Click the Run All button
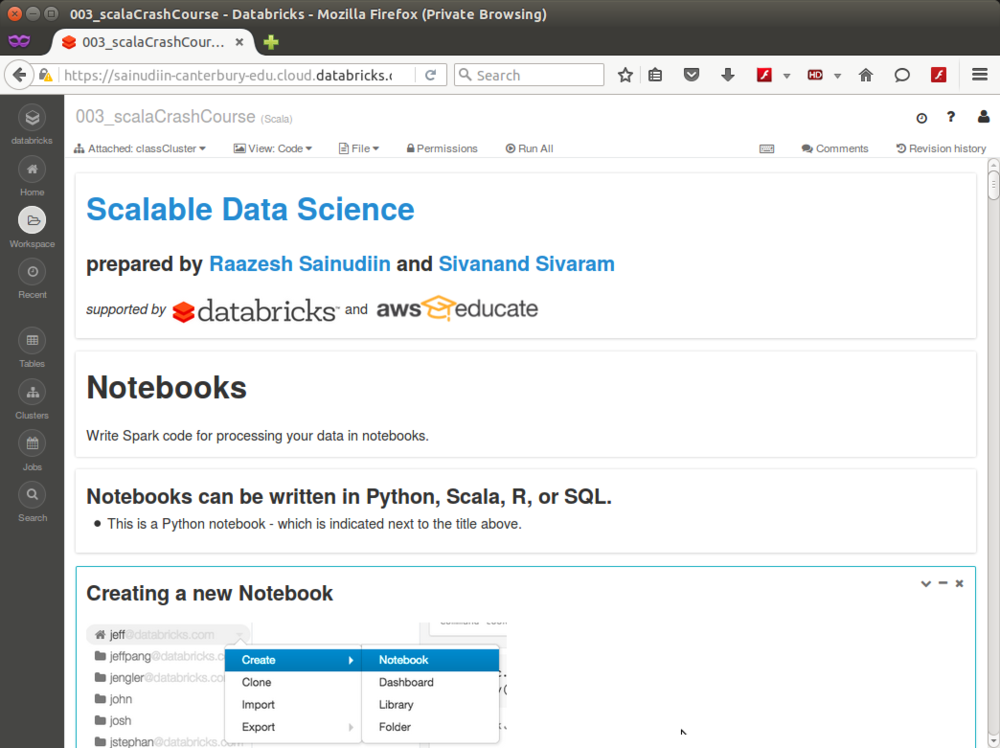 click(529, 149)
